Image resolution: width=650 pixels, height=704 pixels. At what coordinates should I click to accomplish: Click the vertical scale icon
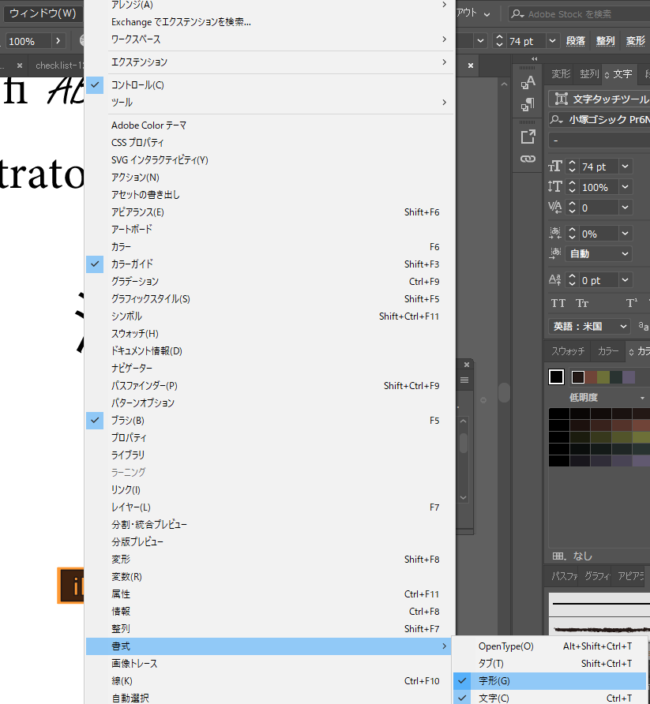coord(555,187)
